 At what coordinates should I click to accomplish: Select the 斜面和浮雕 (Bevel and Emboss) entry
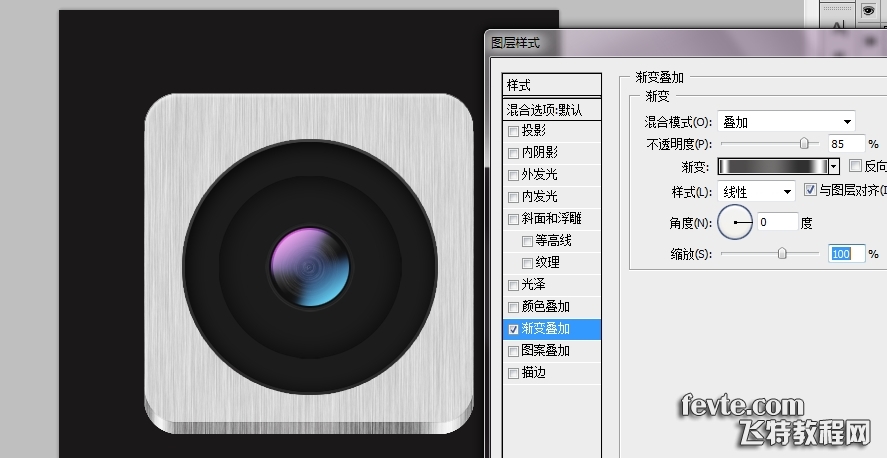[x=551, y=219]
